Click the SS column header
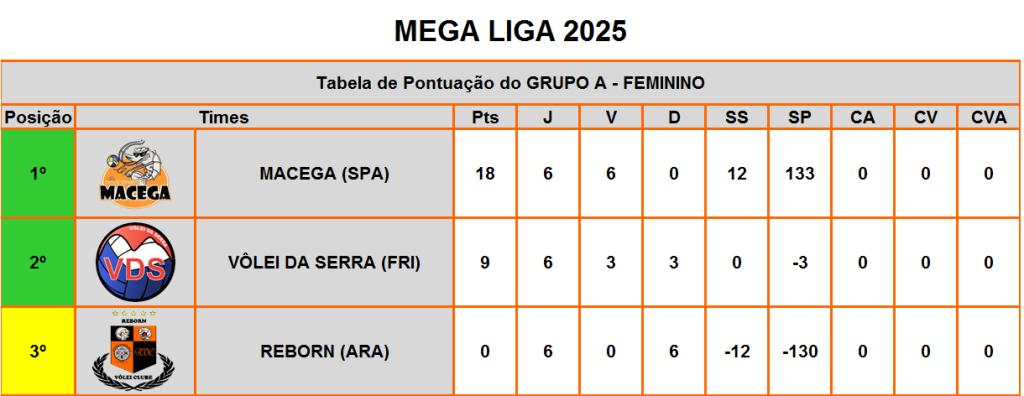Image resolution: width=1024 pixels, height=396 pixels. pyautogui.click(x=737, y=118)
